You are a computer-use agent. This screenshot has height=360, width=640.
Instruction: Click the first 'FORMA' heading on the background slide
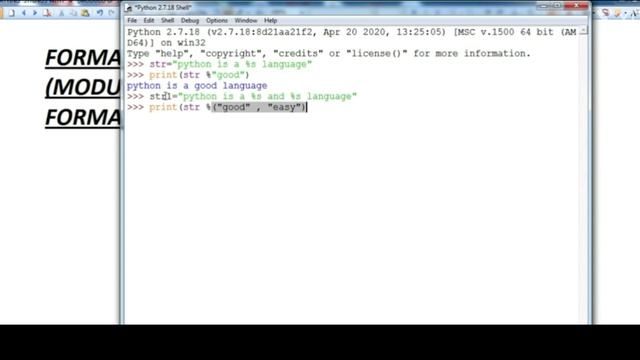coord(83,58)
